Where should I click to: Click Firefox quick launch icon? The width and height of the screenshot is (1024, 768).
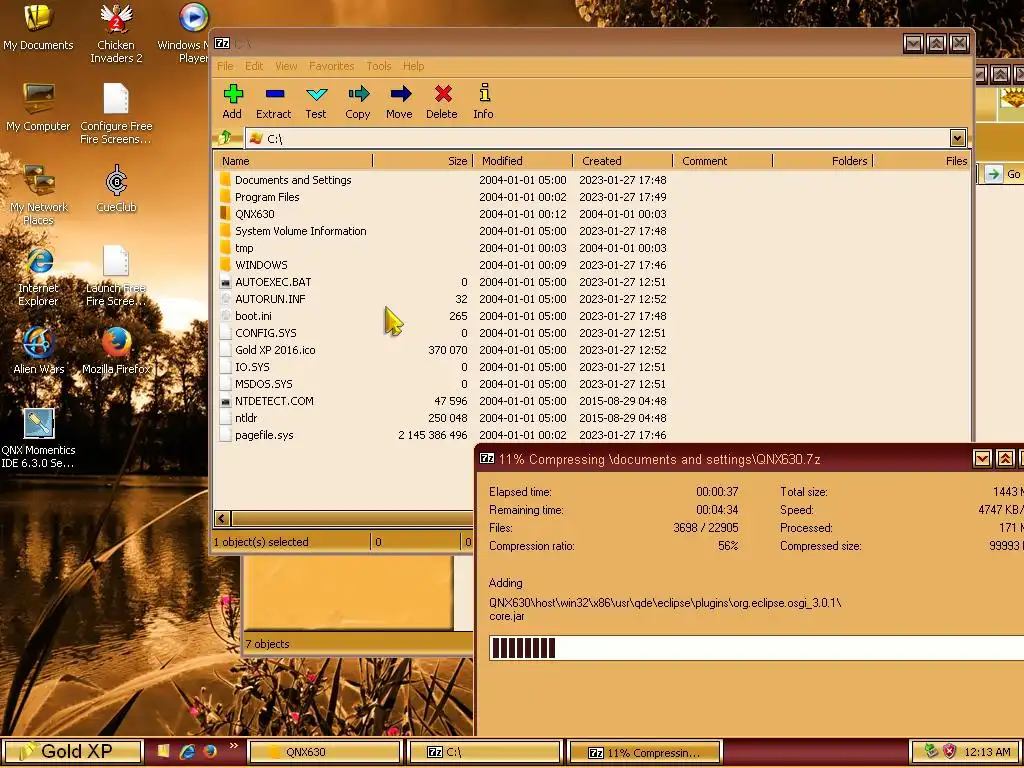[210, 752]
